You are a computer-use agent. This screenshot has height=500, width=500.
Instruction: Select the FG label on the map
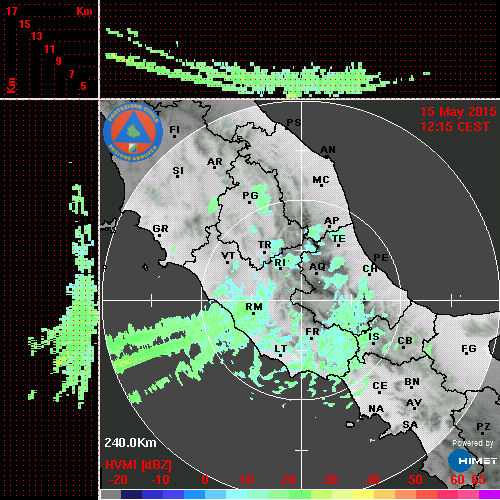point(469,349)
